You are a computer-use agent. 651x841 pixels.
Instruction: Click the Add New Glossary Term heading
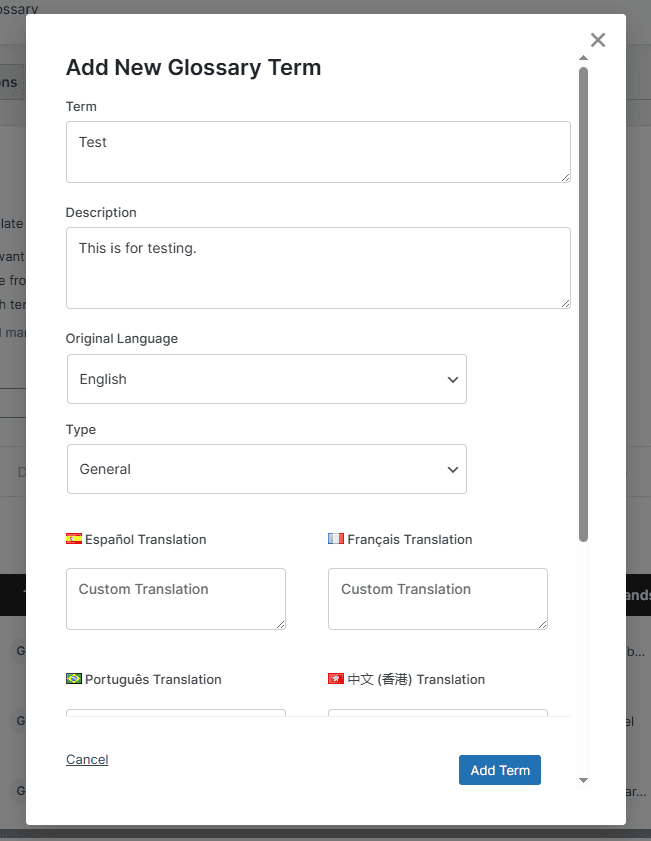(193, 67)
